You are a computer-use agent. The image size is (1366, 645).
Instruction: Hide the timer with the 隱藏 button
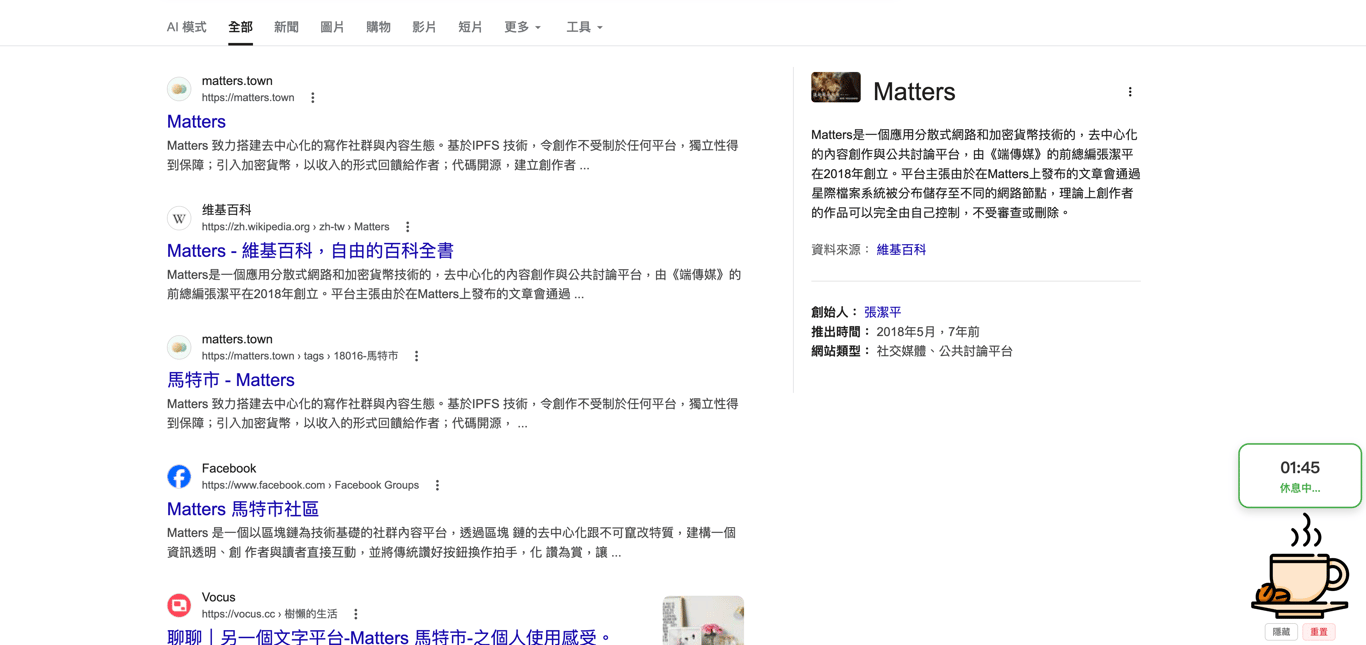point(1281,632)
